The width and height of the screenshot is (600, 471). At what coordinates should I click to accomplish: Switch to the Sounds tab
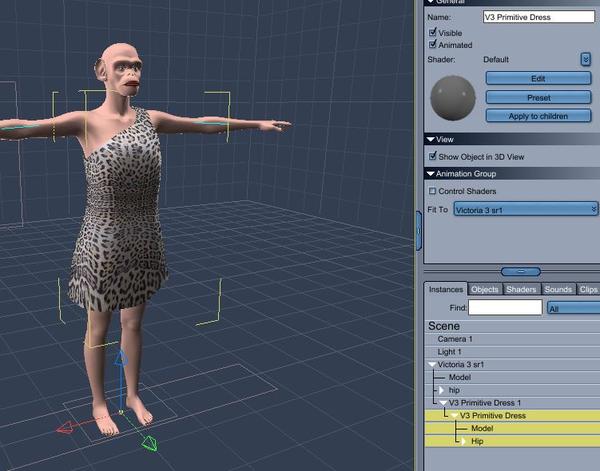(x=558, y=289)
